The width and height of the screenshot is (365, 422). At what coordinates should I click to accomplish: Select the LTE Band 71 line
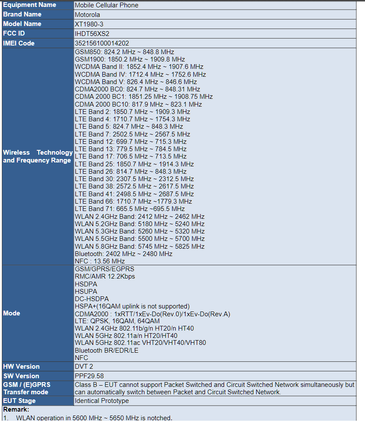click(x=130, y=209)
